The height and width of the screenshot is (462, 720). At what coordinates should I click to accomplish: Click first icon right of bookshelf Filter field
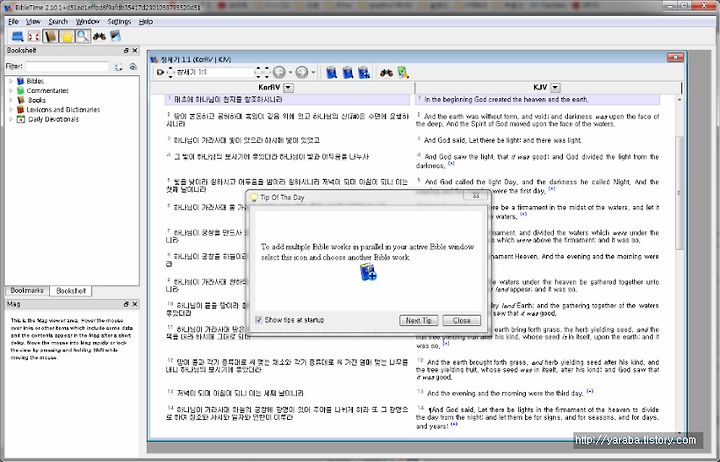pyautogui.click(x=118, y=67)
